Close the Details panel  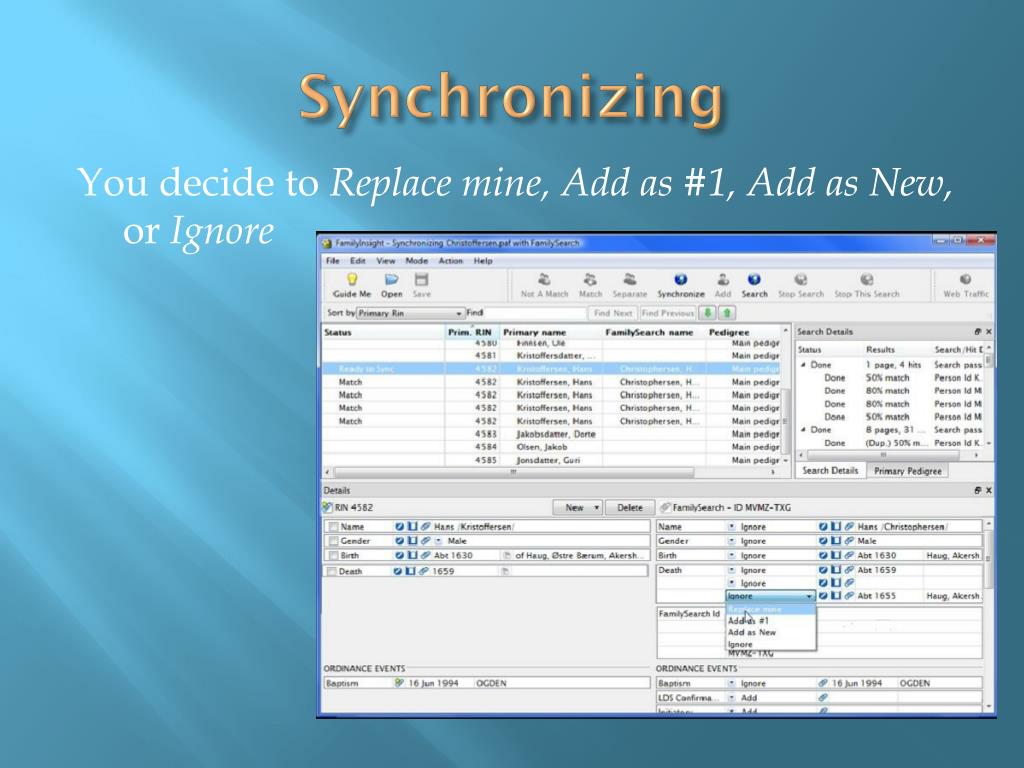pyautogui.click(x=988, y=490)
